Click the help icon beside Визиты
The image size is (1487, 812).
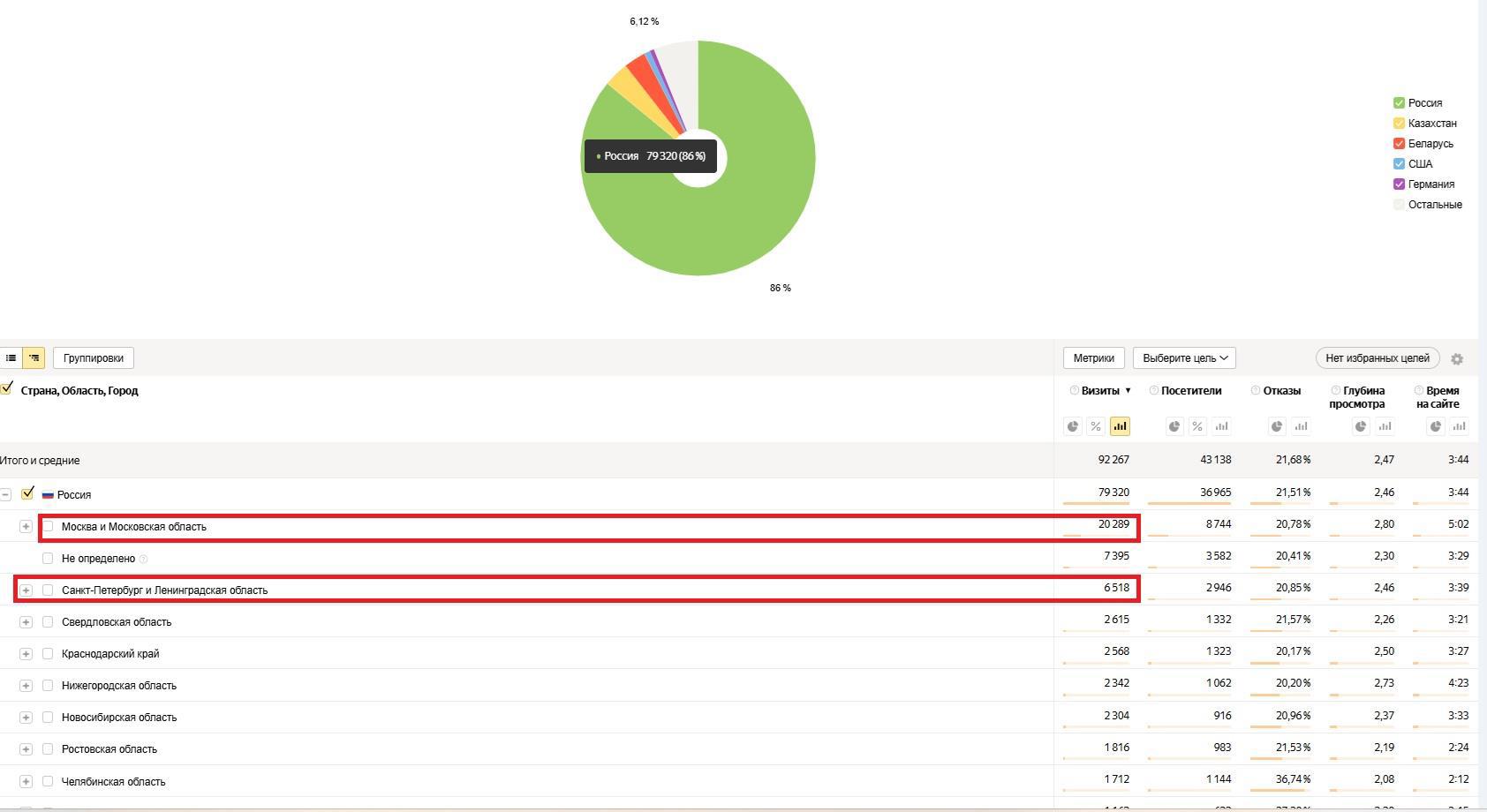click(x=1074, y=390)
